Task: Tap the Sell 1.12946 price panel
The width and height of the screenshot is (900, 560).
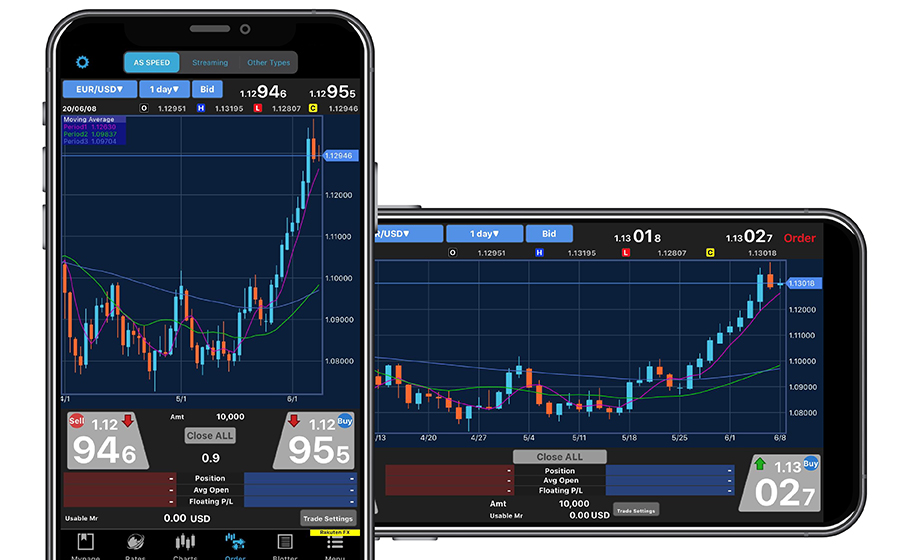Action: (106, 441)
